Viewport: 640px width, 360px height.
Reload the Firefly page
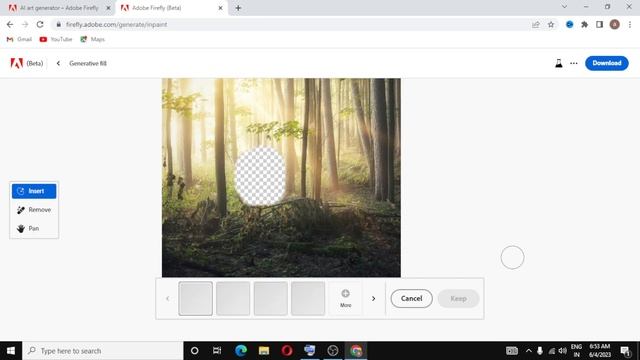click(40, 24)
